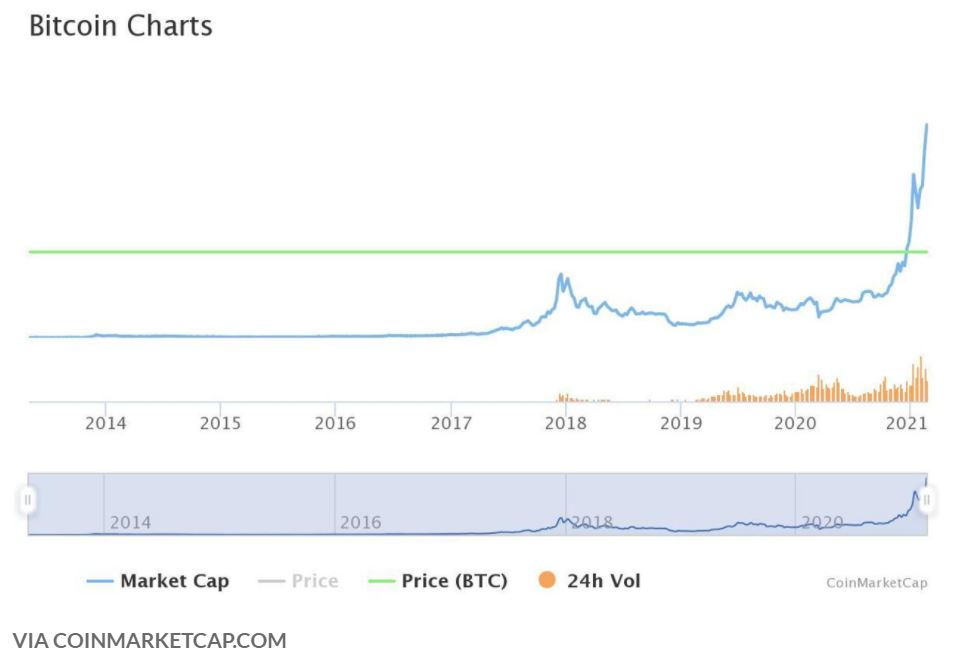
Task: Click the orange 24h Vol legend dot
Action: (x=546, y=580)
